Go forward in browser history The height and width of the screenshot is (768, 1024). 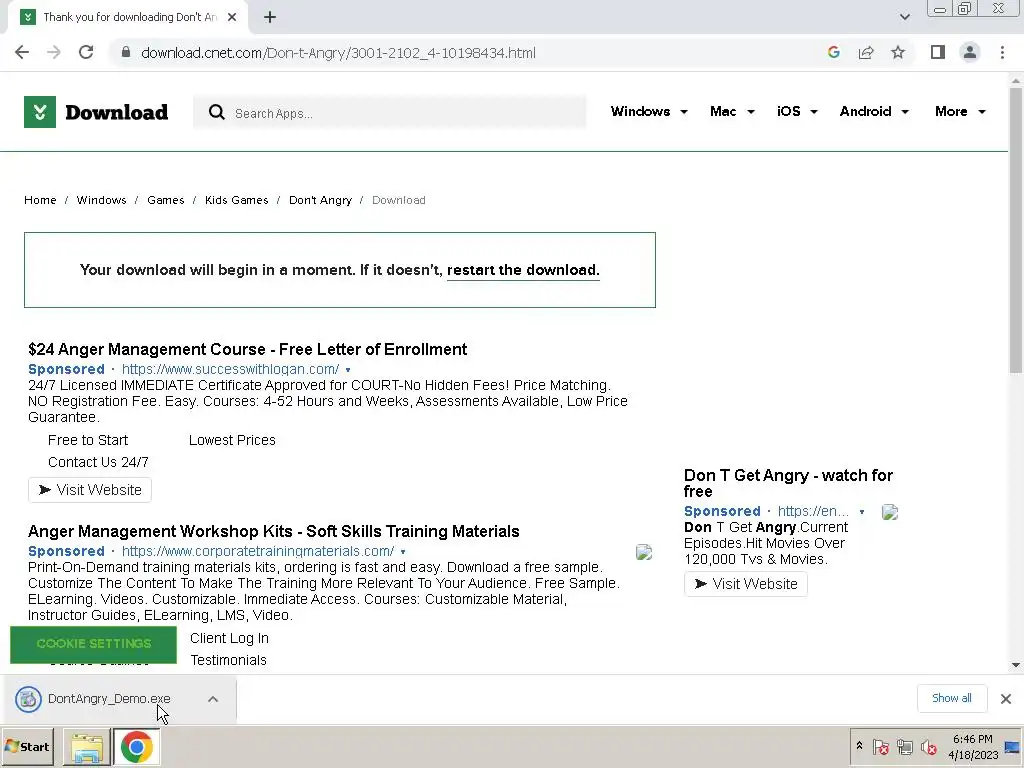(x=54, y=52)
